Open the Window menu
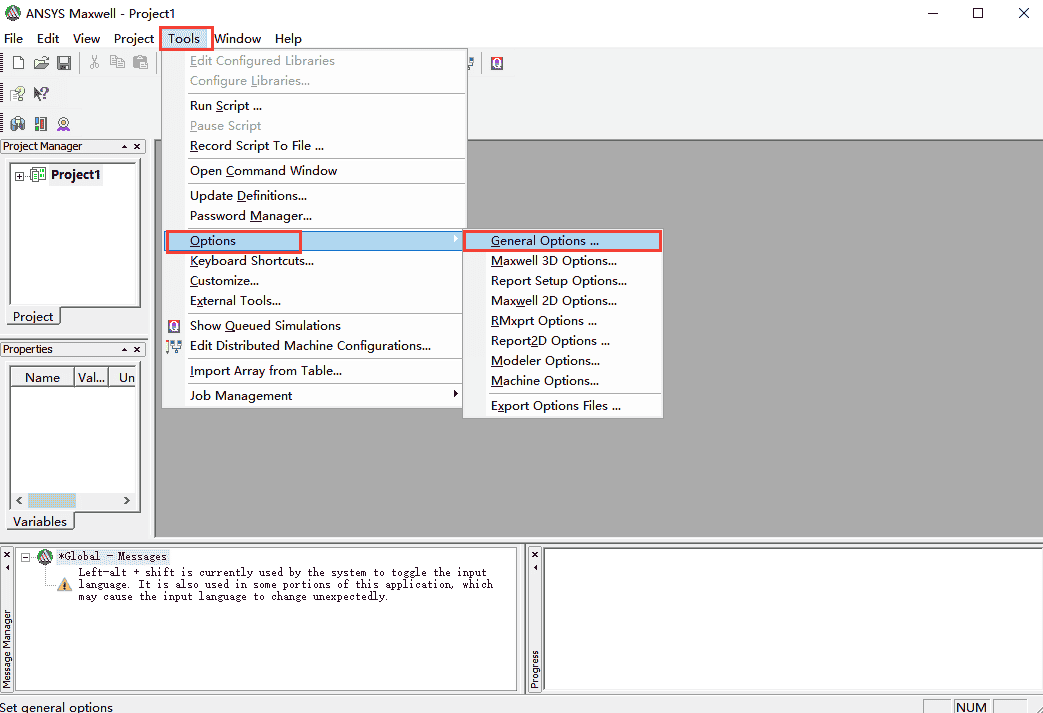 pyautogui.click(x=237, y=39)
